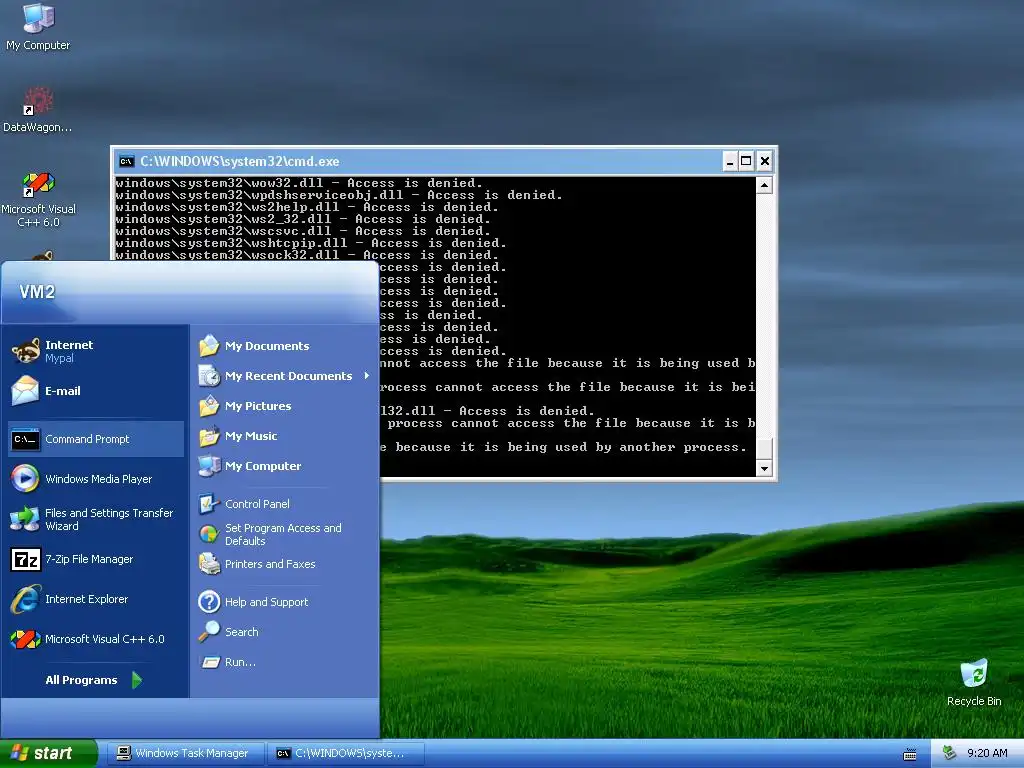Image resolution: width=1024 pixels, height=768 pixels.
Task: Click the ws2_32.dll output line
Action: [x=303, y=219]
